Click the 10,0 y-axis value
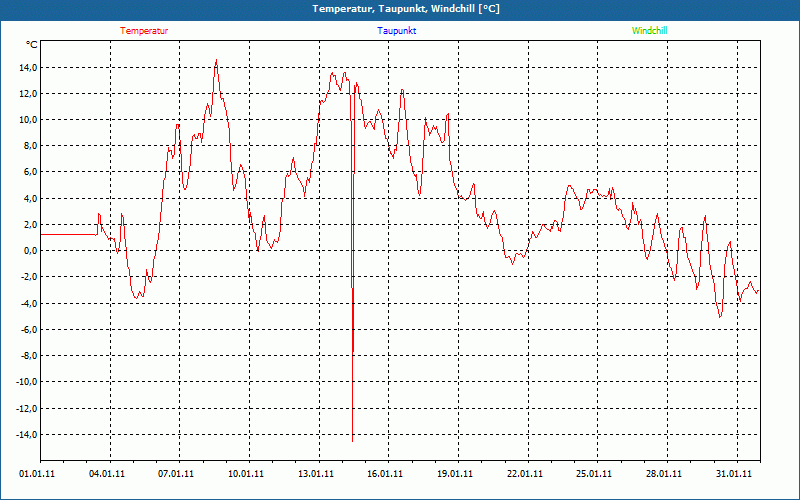 pos(29,120)
